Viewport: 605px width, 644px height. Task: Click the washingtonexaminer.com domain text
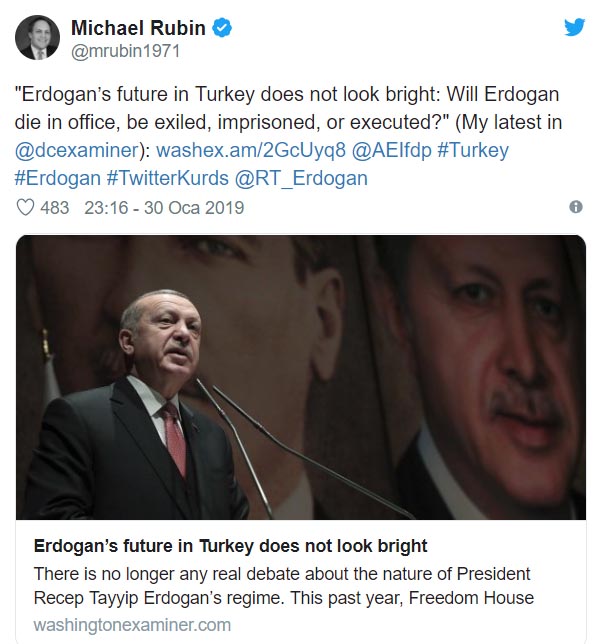tap(132, 624)
